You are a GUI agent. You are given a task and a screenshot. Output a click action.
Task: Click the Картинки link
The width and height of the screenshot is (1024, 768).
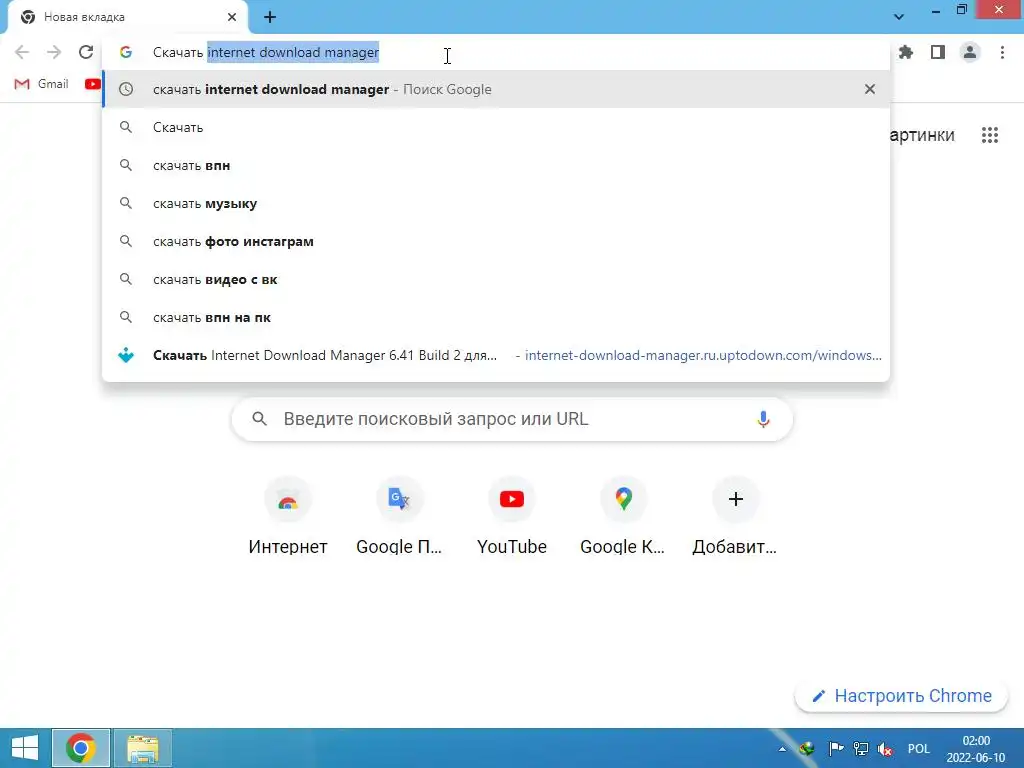(x=922, y=135)
